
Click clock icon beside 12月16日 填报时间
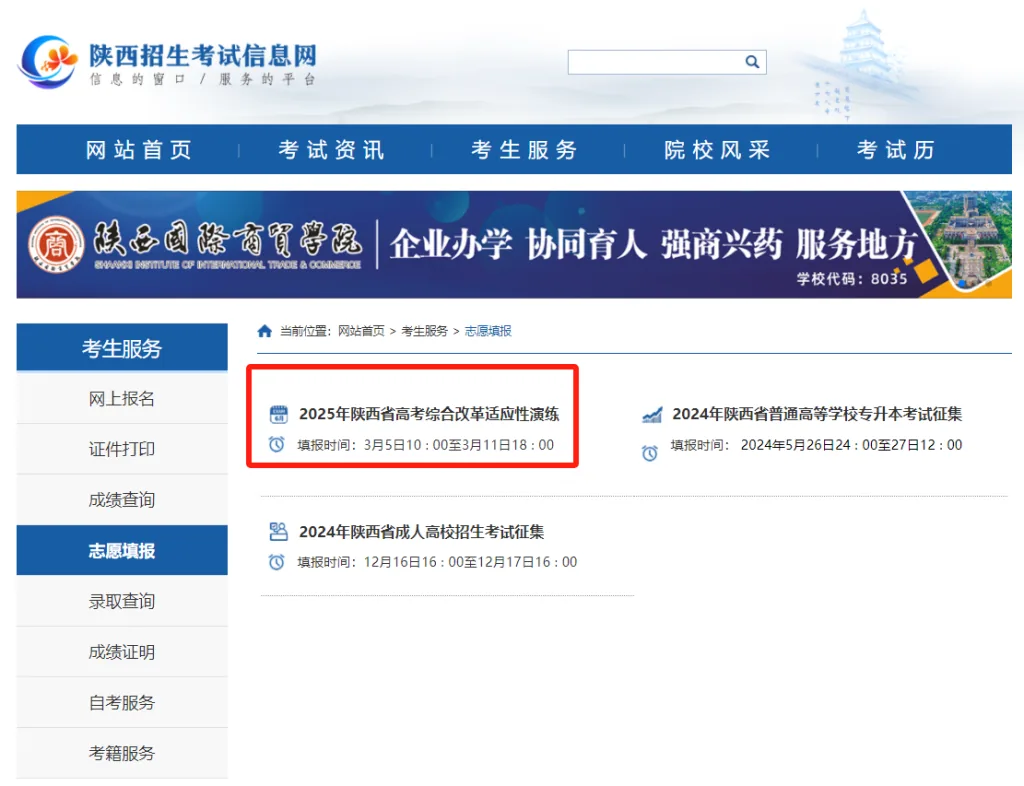[x=277, y=562]
